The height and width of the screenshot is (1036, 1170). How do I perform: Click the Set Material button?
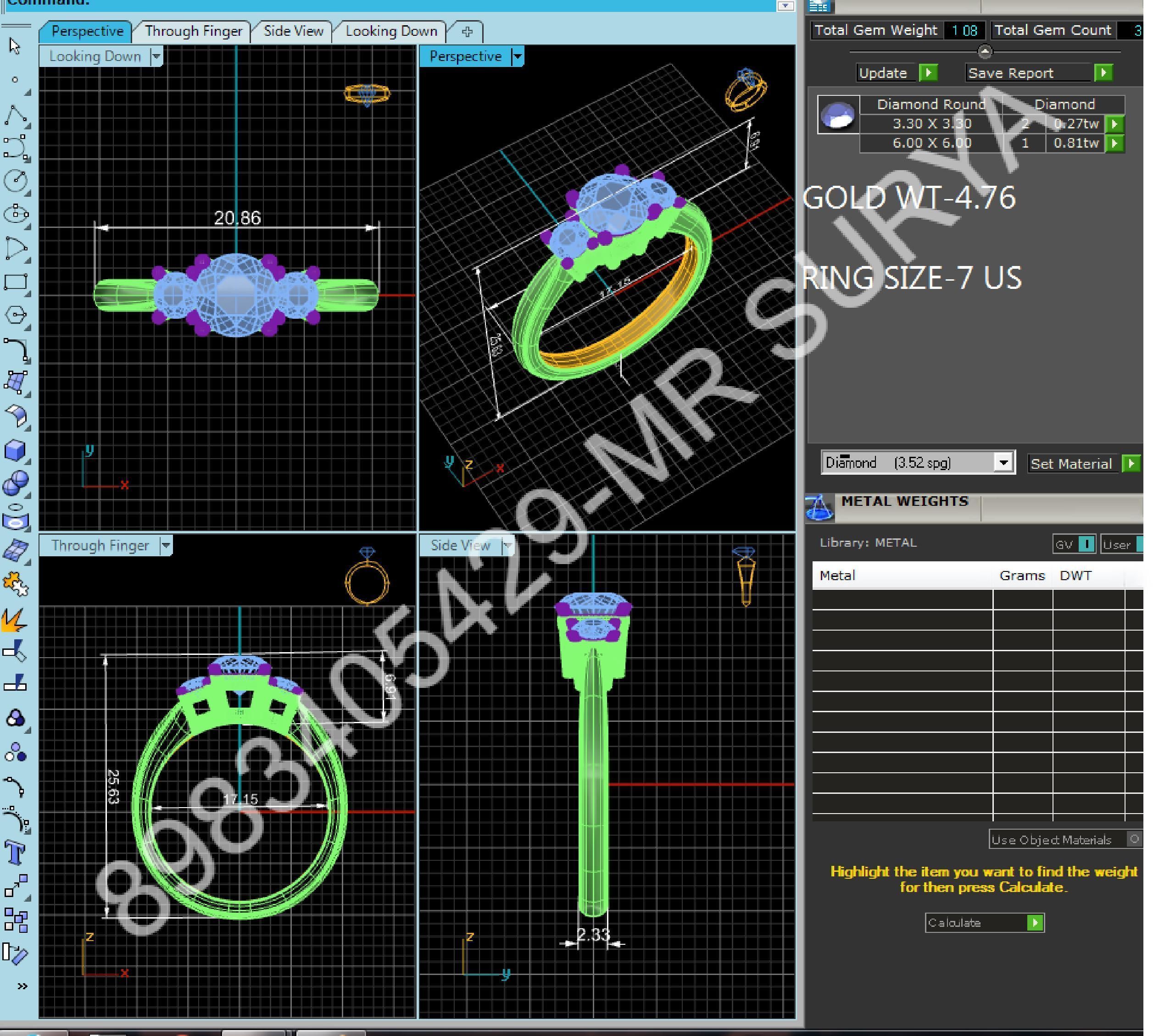(1084, 463)
